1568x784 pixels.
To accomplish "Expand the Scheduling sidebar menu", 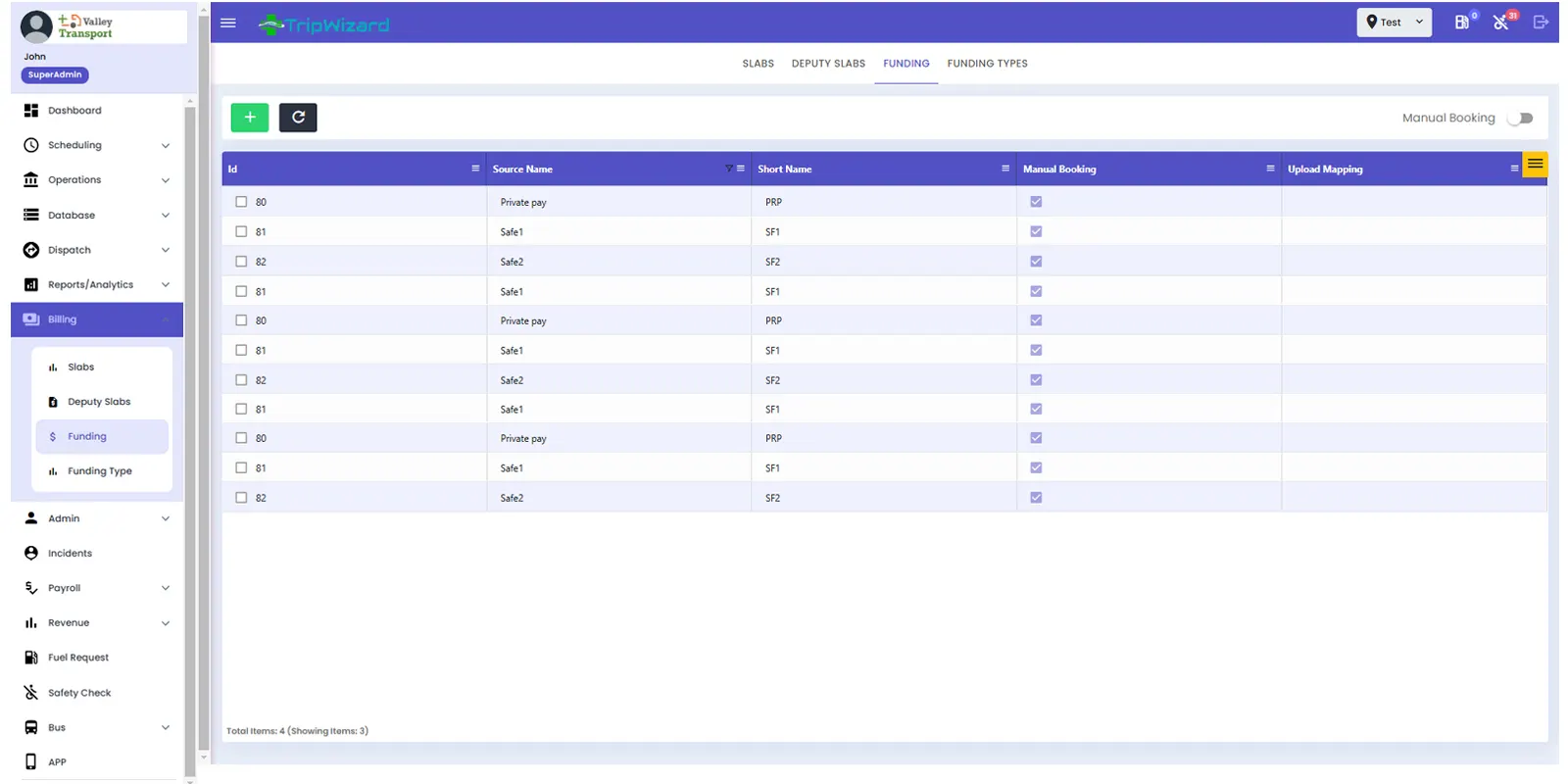I will pyautogui.click(x=96, y=145).
